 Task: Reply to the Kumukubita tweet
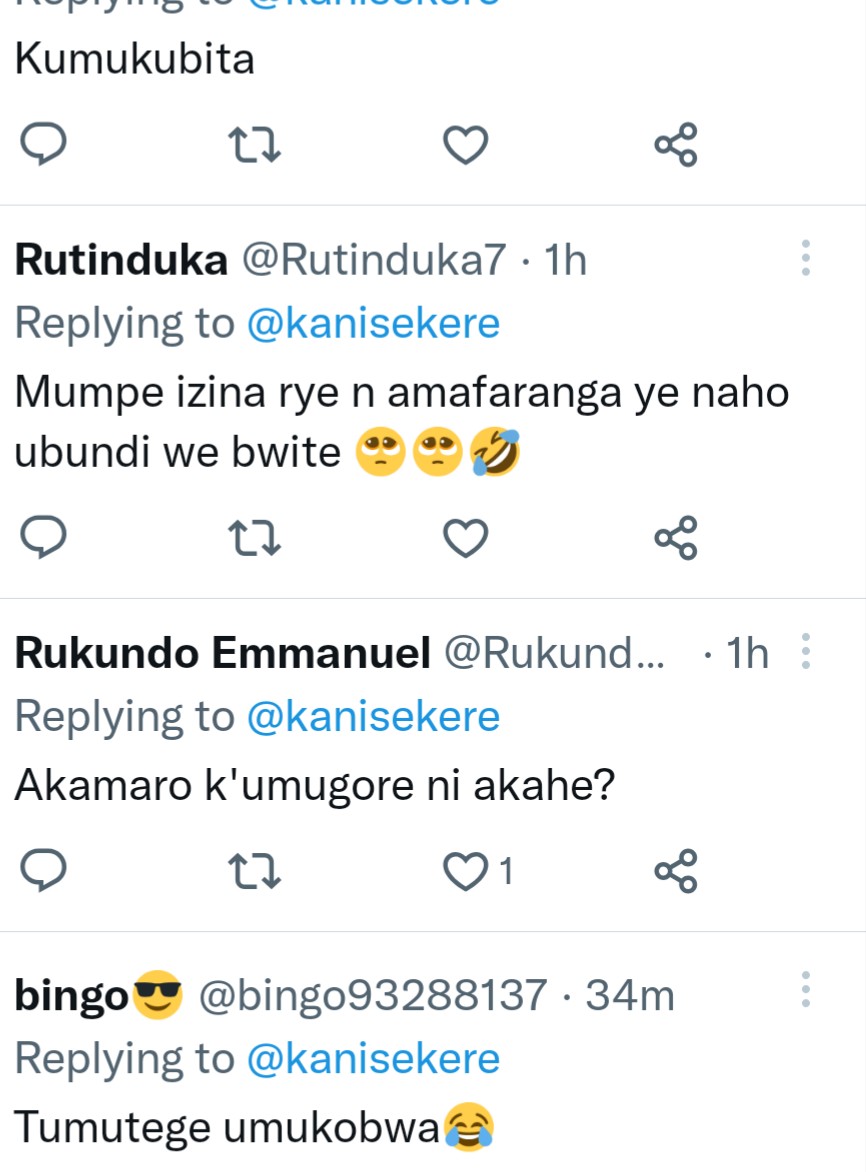[x=43, y=146]
